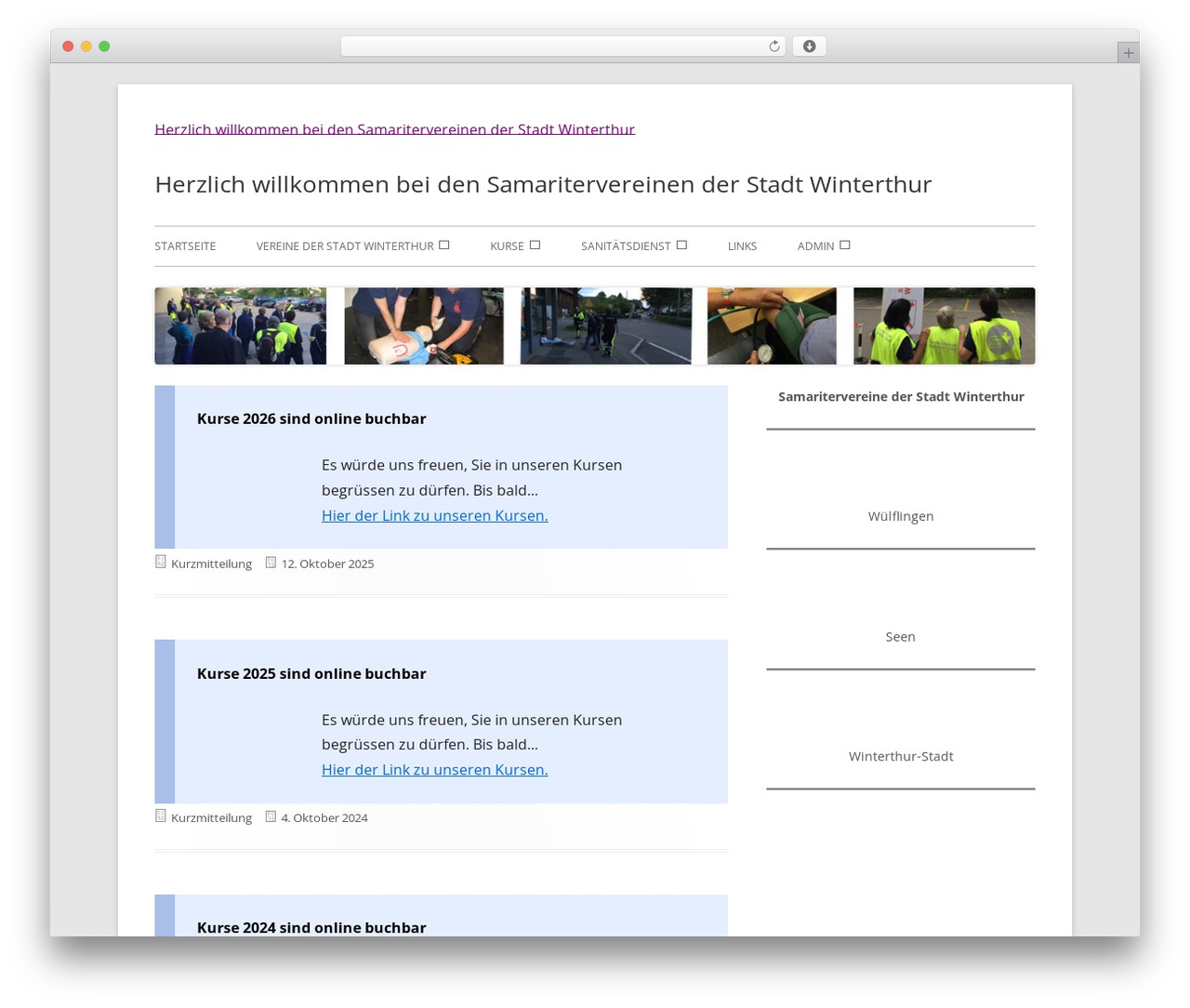The height and width of the screenshot is (1008, 1190).
Task: Open the browser downloads button
Action: pyautogui.click(x=809, y=46)
